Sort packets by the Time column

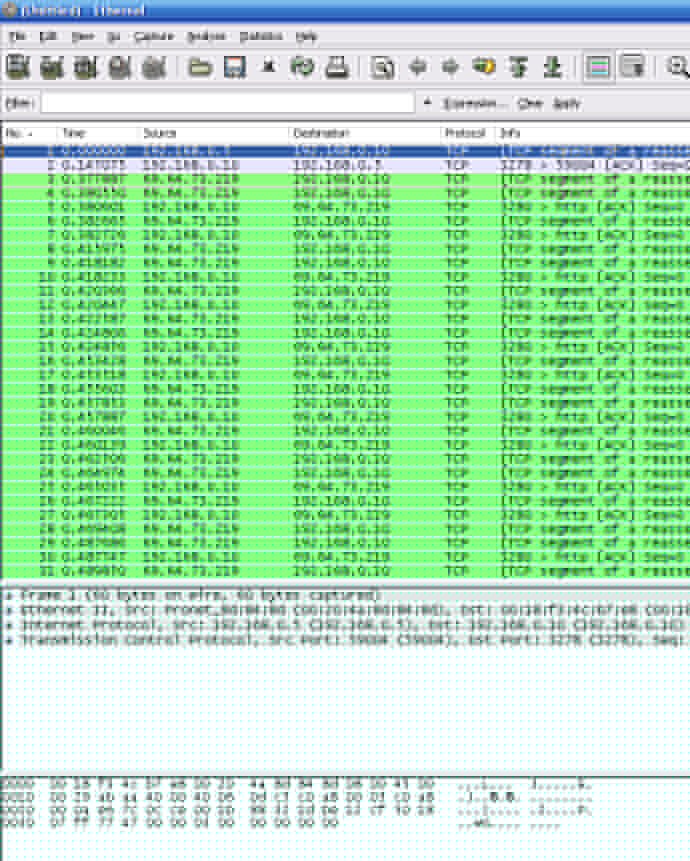tap(97, 133)
